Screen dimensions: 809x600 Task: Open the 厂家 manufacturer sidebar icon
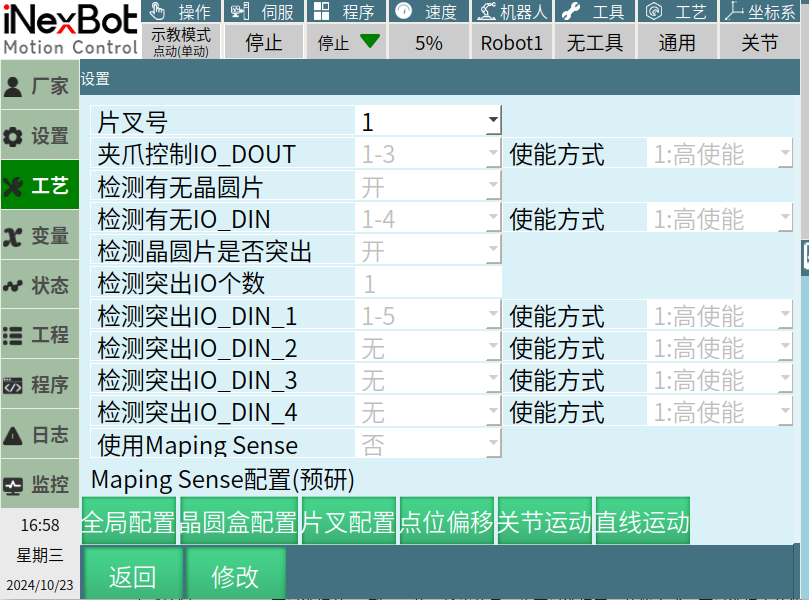14,86
